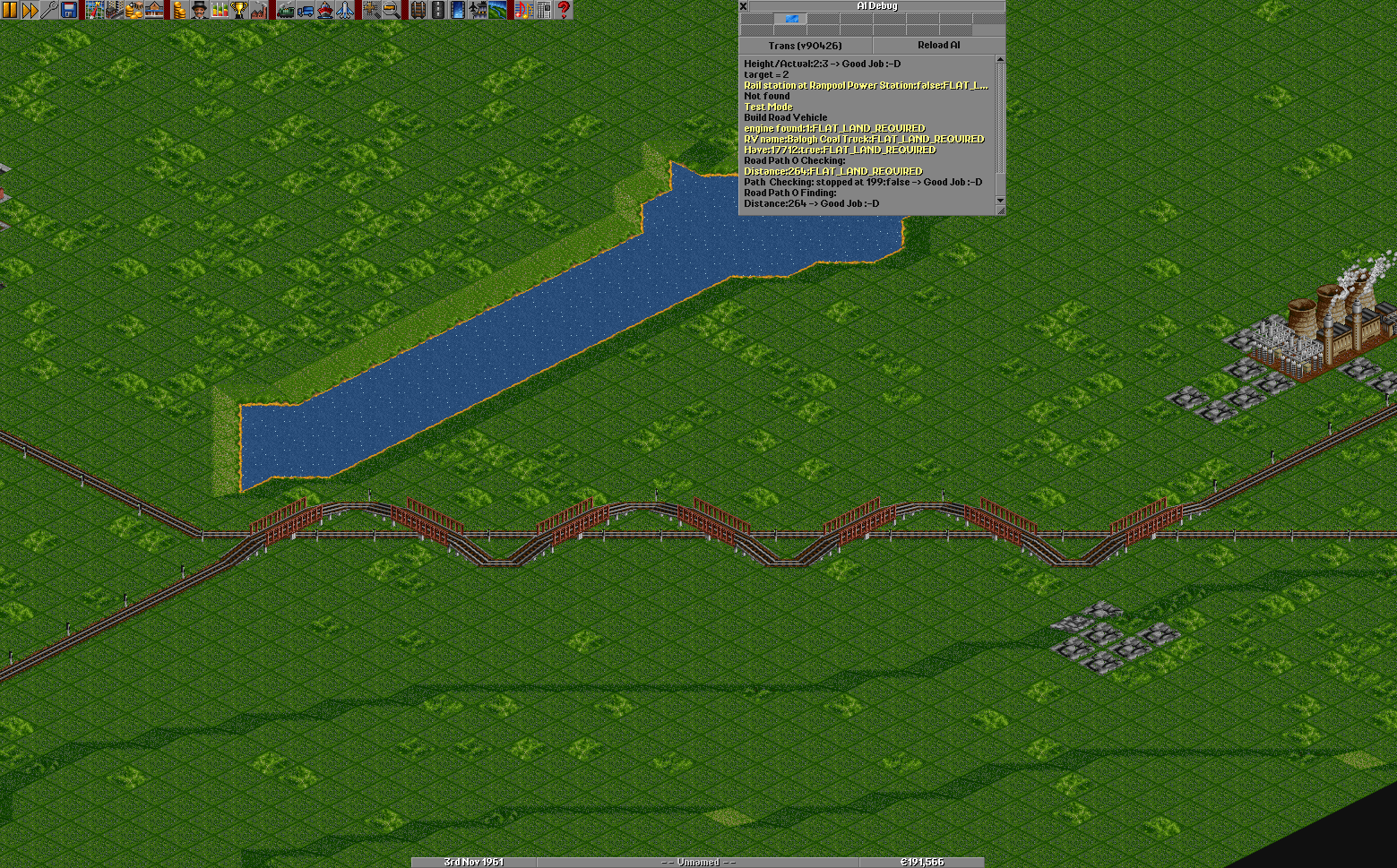Viewport: 1397px width, 868px height.
Task: Select the build airports tool
Action: (478, 10)
